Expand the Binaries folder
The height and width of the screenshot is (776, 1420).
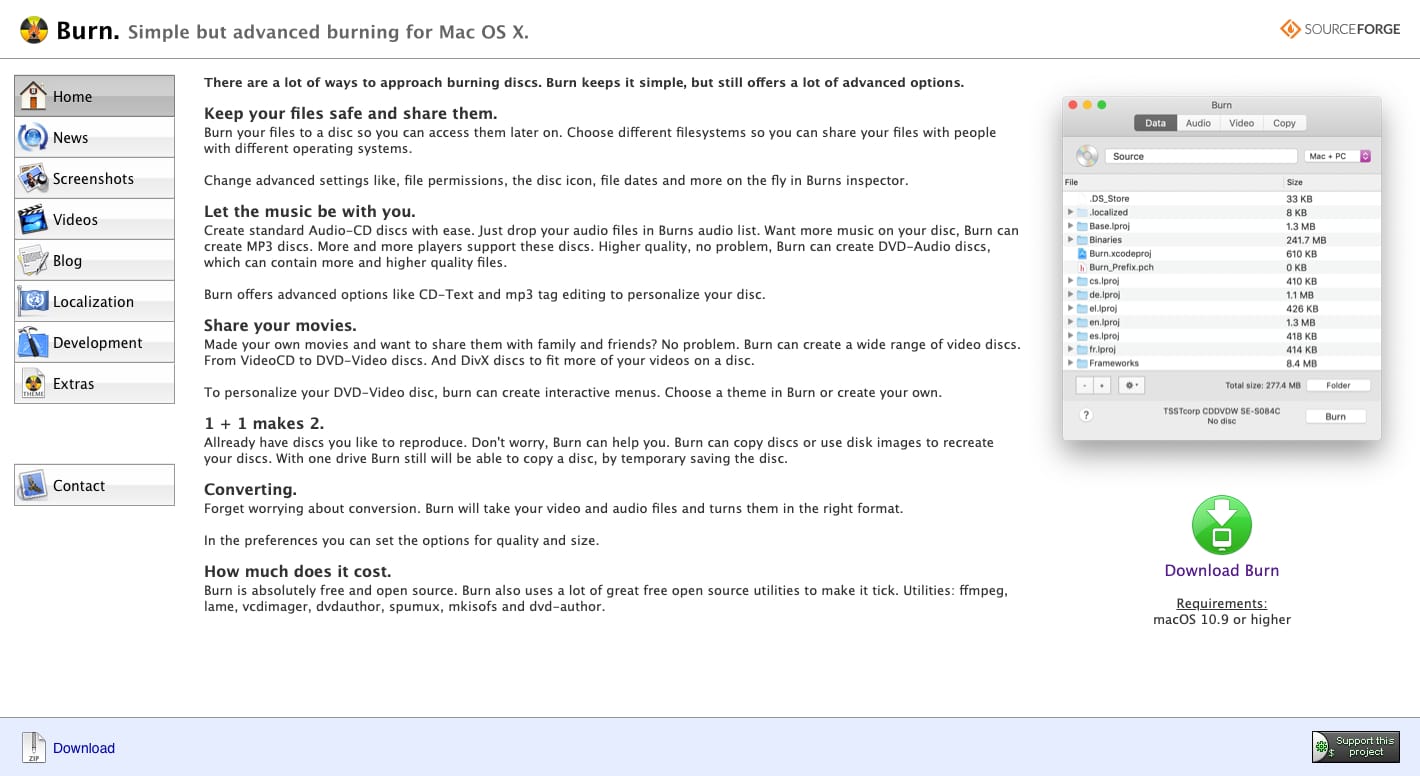pos(1070,240)
